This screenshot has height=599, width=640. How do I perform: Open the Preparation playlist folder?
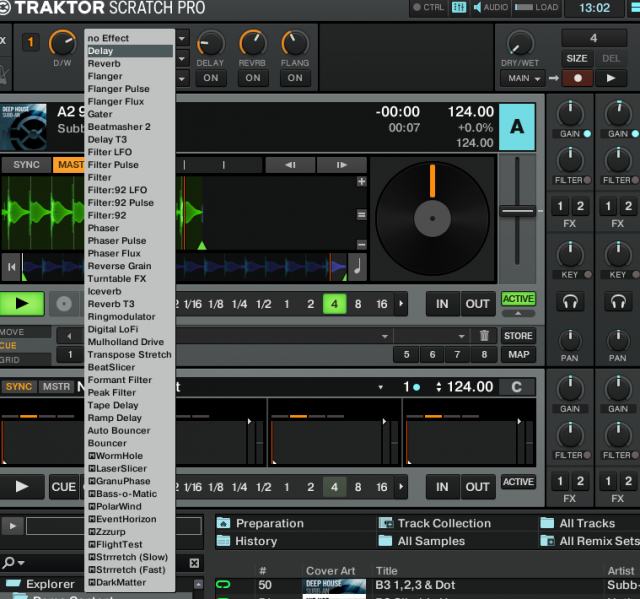click(x=260, y=523)
